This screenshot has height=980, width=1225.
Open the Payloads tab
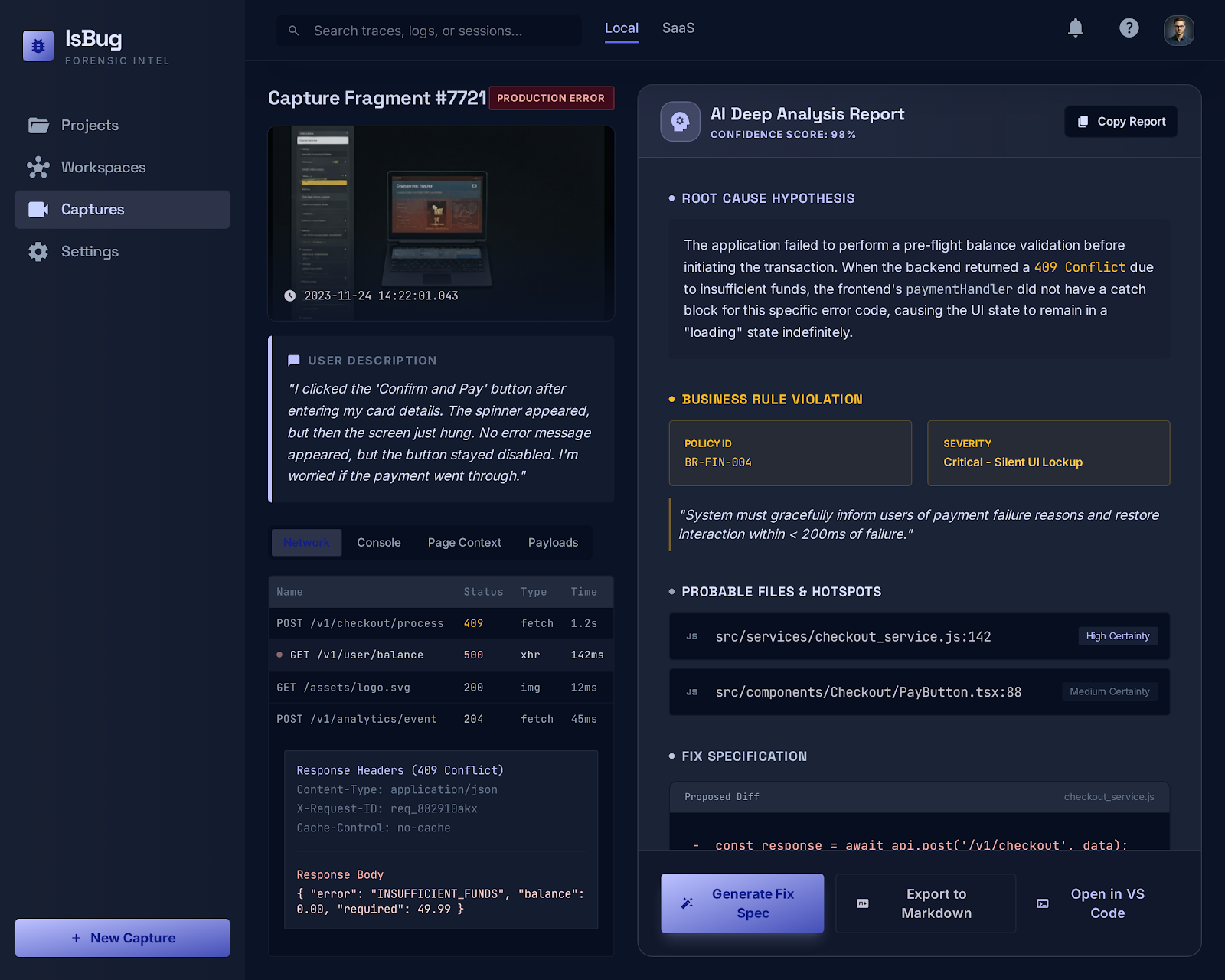tap(553, 543)
